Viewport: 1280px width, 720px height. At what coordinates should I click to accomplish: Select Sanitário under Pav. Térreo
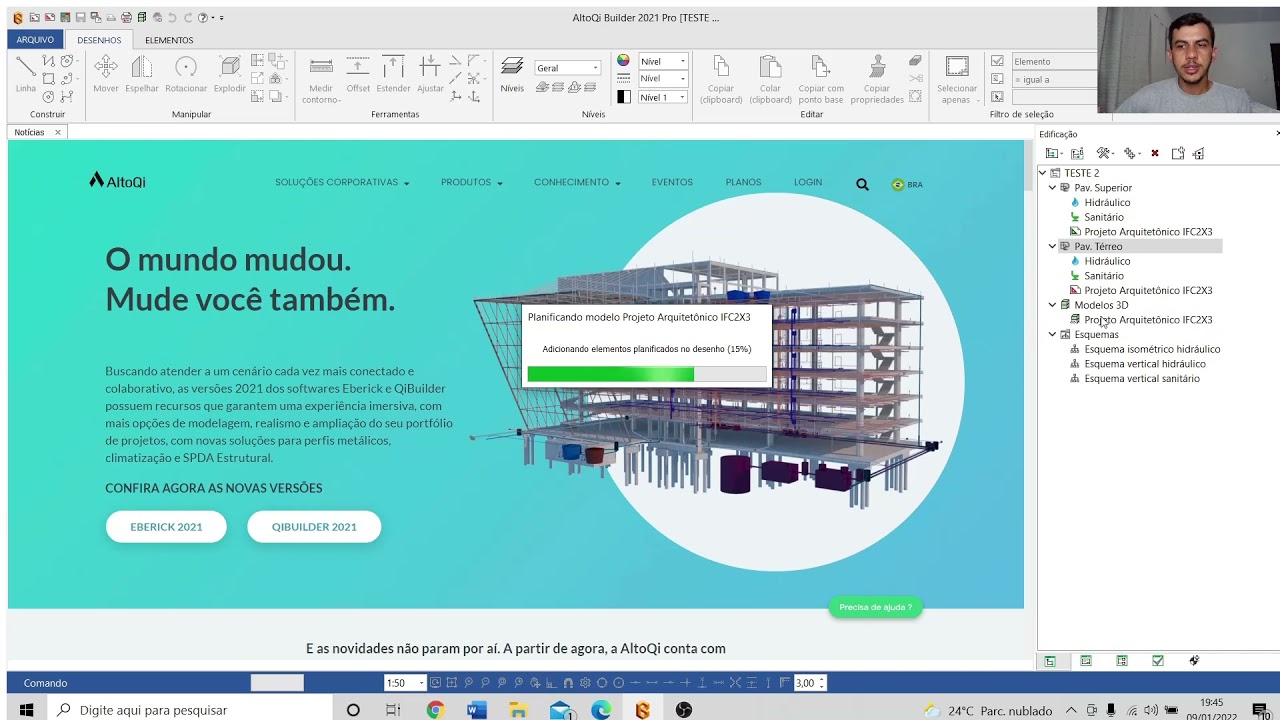click(1104, 276)
